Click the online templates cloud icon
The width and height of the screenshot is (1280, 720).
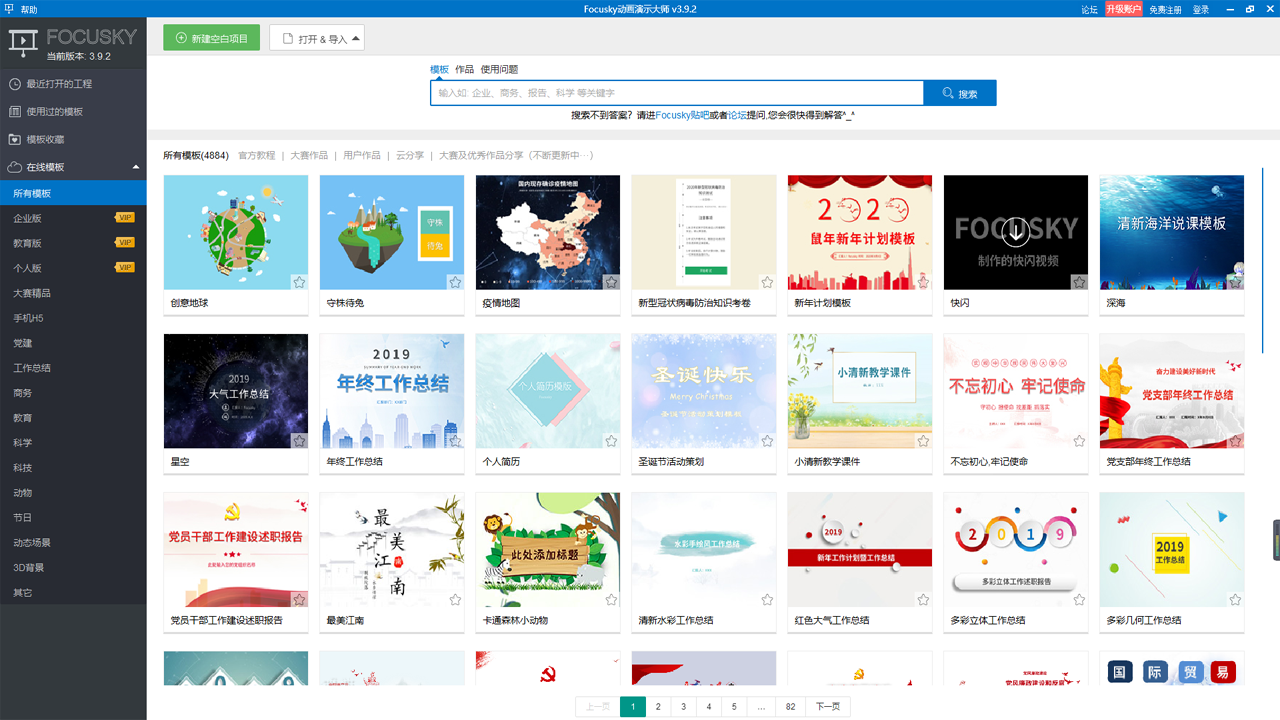click(x=14, y=167)
